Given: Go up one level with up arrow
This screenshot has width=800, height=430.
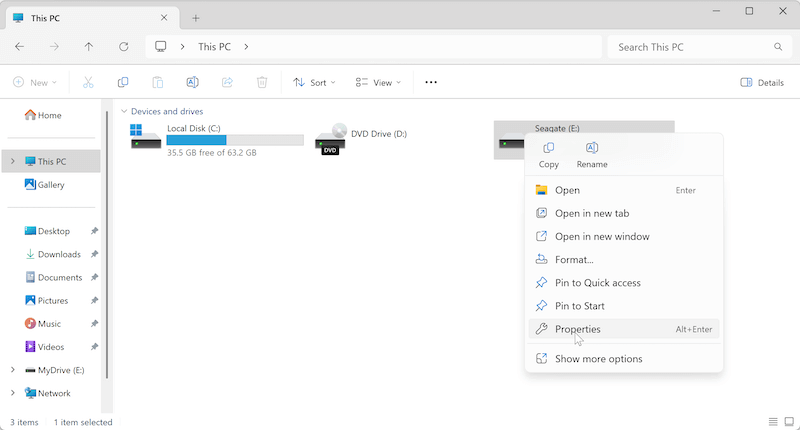Looking at the screenshot, I should coord(89,46).
